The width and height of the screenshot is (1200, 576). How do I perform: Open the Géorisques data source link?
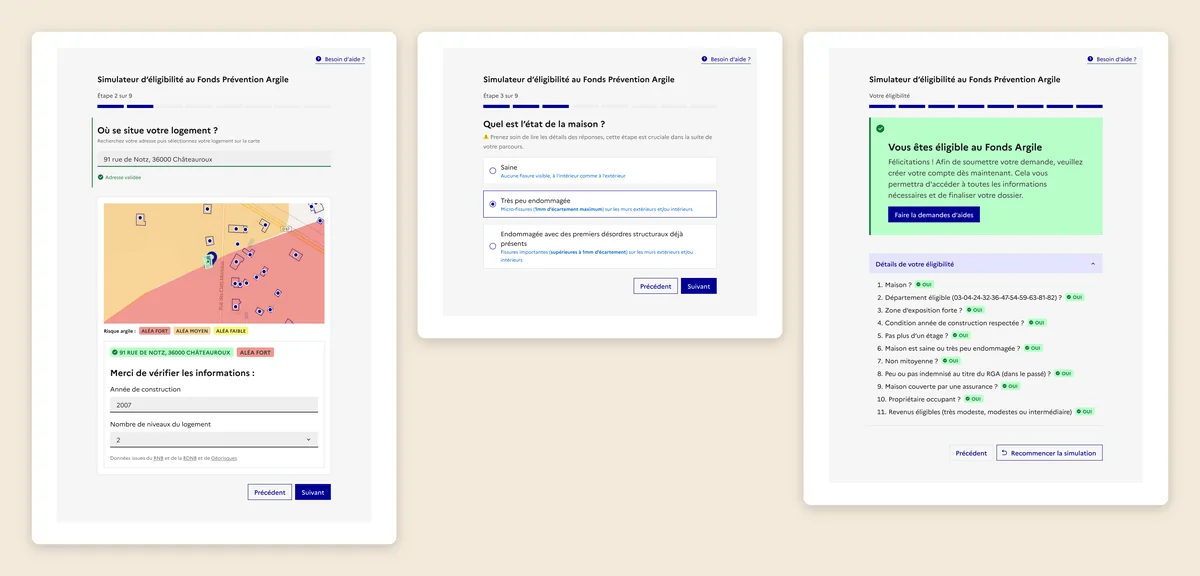[224, 458]
